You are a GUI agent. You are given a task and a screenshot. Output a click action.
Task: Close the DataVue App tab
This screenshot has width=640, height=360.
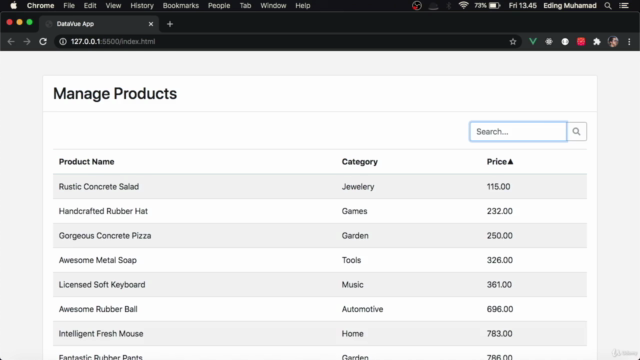(151, 24)
